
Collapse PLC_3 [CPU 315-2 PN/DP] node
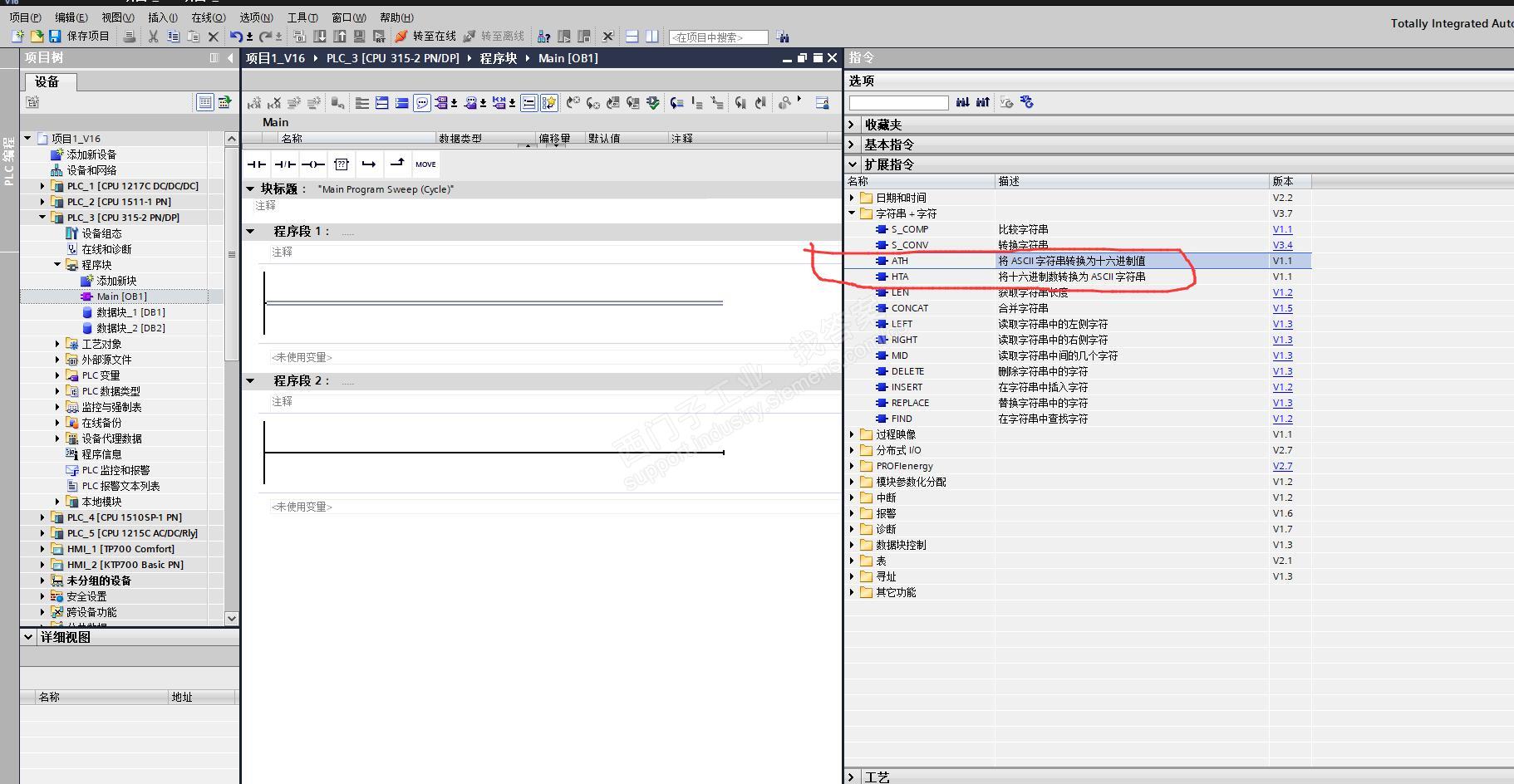[42, 218]
